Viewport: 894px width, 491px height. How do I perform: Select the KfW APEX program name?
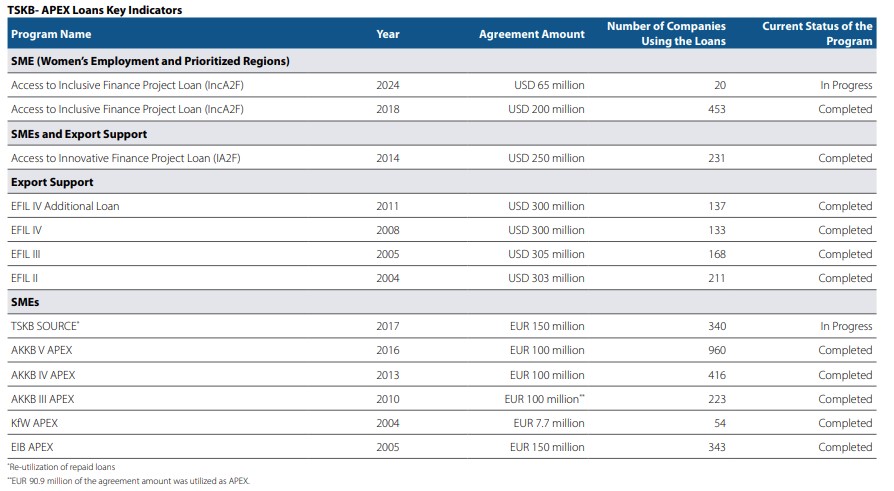[x=34, y=423]
